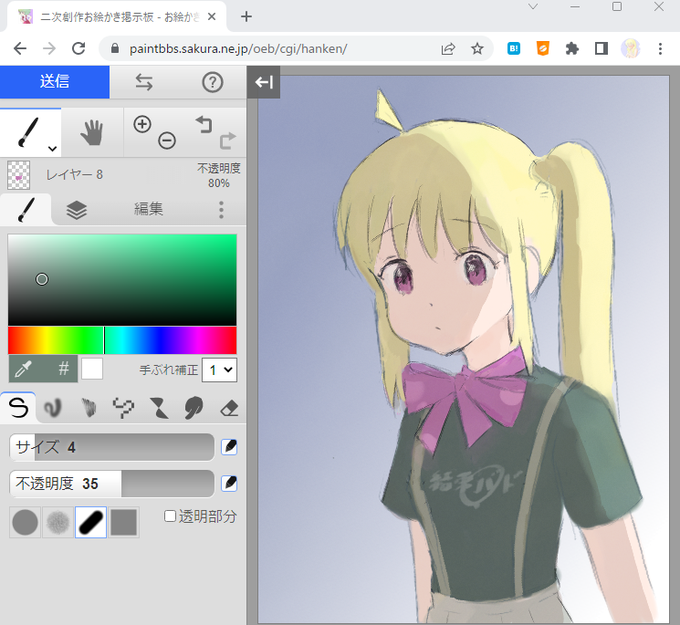This screenshot has width=680, height=625.
Task: Zoom in with the plus magnifier icon
Action: coord(142,124)
